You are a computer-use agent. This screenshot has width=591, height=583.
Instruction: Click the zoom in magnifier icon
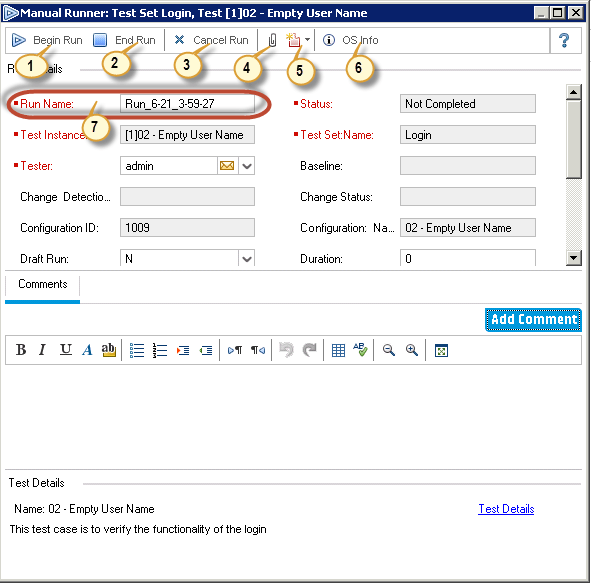[412, 350]
